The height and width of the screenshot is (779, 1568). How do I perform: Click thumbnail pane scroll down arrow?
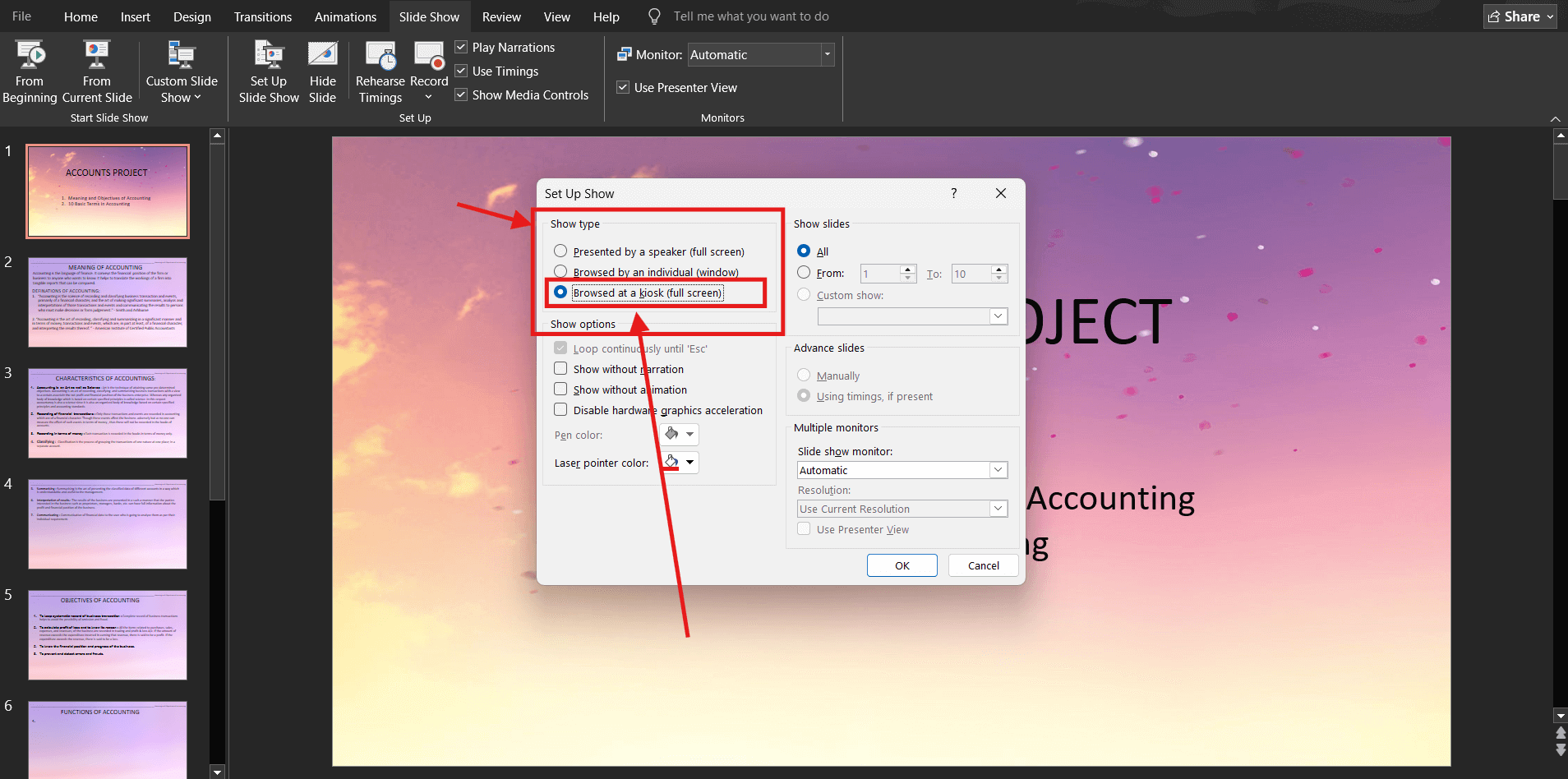click(217, 772)
